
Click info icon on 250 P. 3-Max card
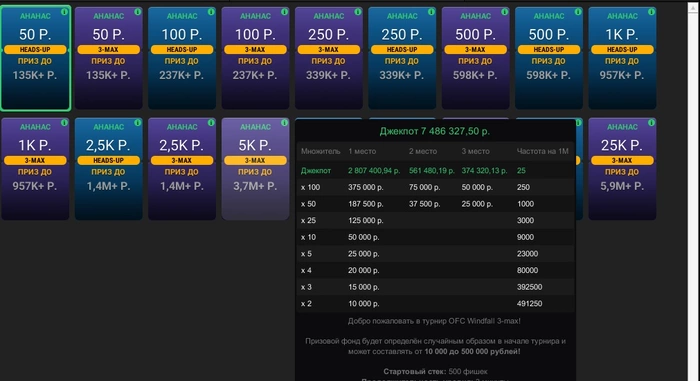point(358,12)
